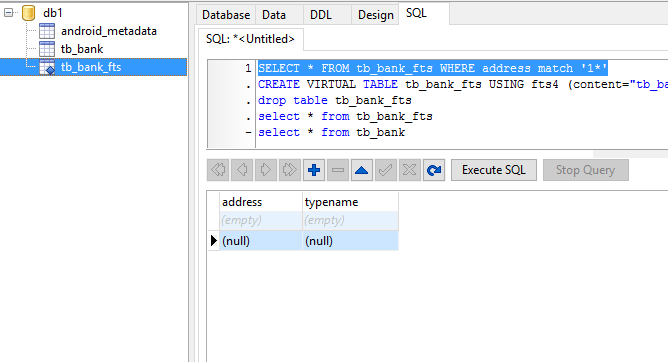Cancel edit with the X icon
The width and height of the screenshot is (668, 362).
click(x=409, y=170)
